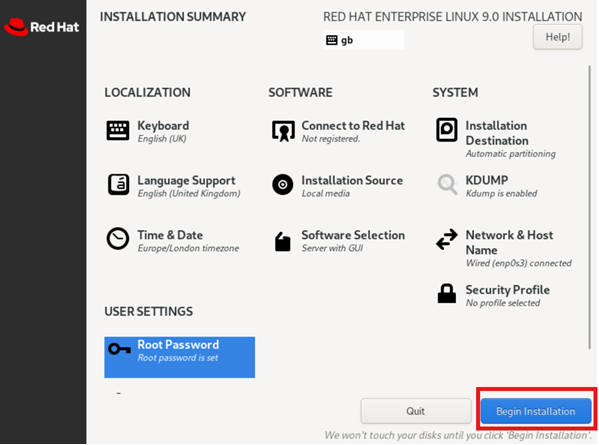
Task: Click the Time & Date clock icon
Action: (118, 239)
